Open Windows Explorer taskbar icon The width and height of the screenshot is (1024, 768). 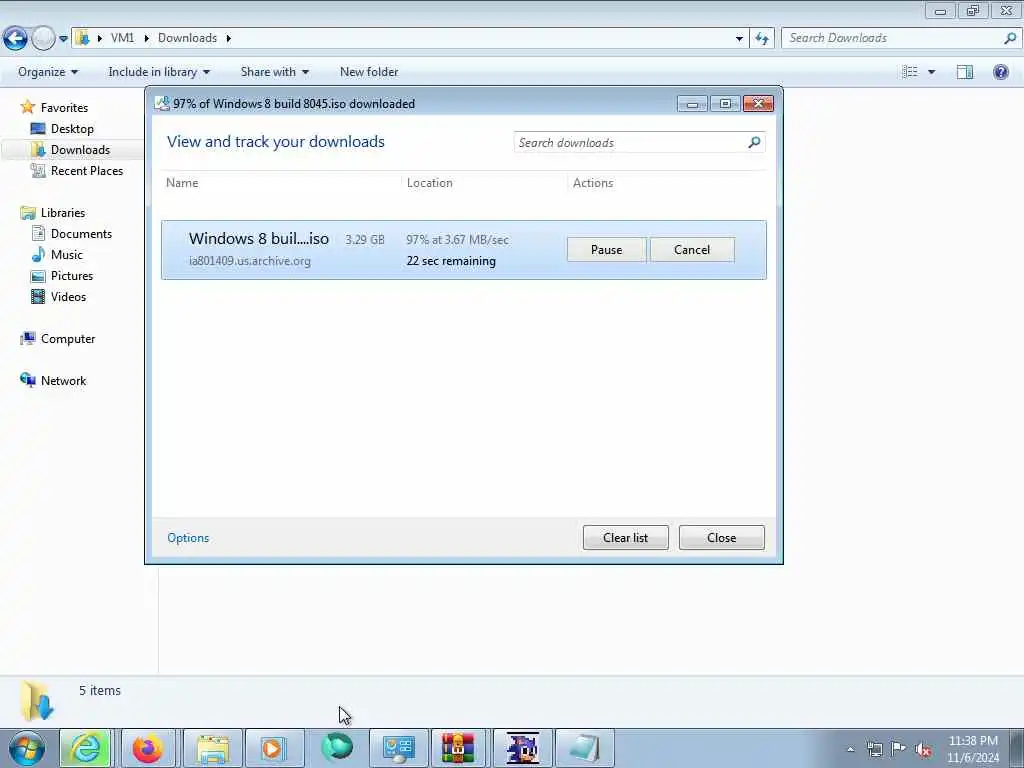[x=213, y=748]
